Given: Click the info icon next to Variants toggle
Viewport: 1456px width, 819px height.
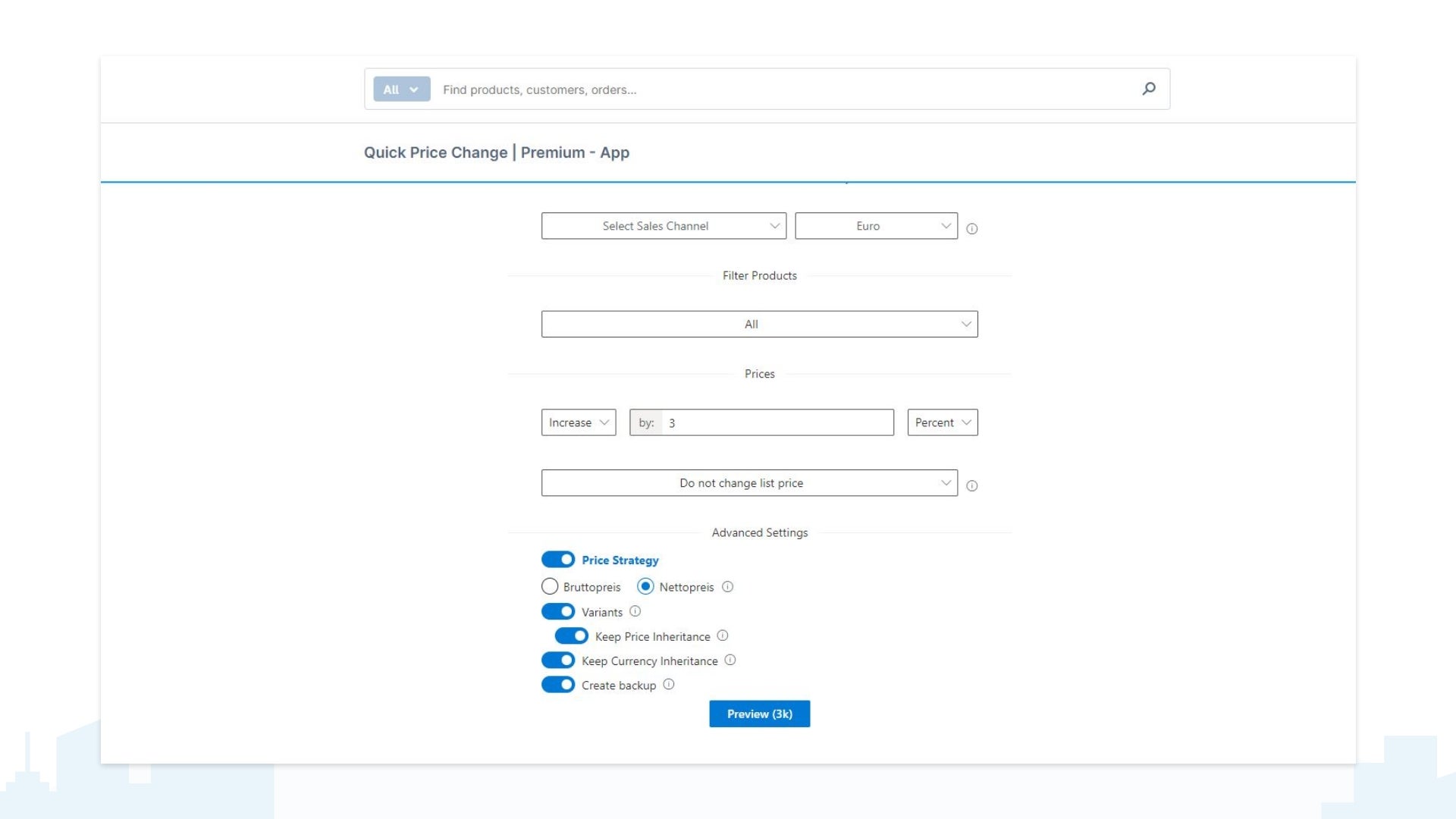Looking at the screenshot, I should 636,611.
